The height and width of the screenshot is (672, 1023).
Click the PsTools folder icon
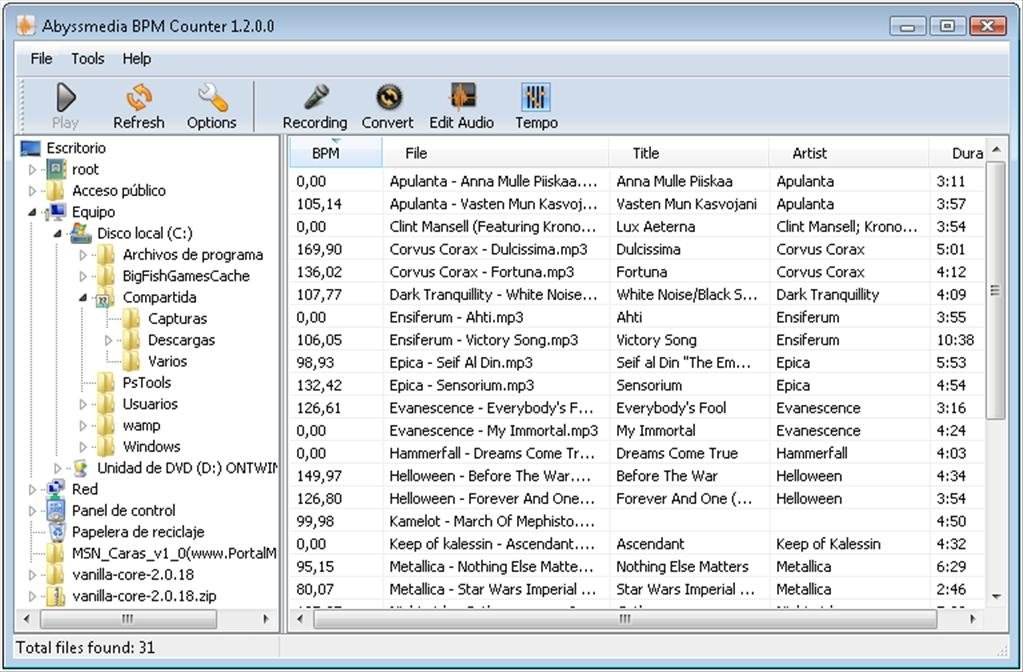click(x=106, y=383)
